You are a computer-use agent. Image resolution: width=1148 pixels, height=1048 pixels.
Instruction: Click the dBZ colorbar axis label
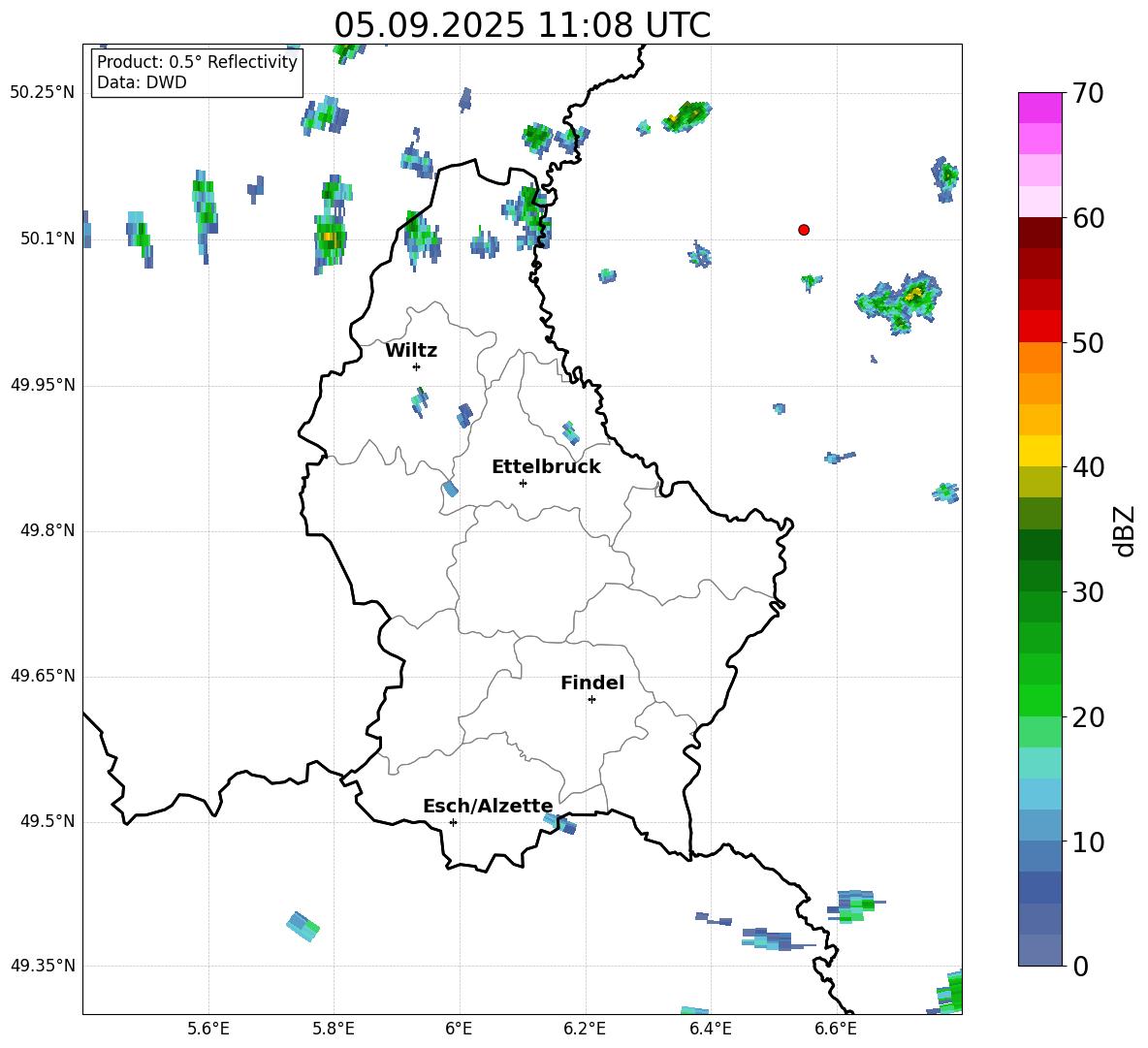1125,530
